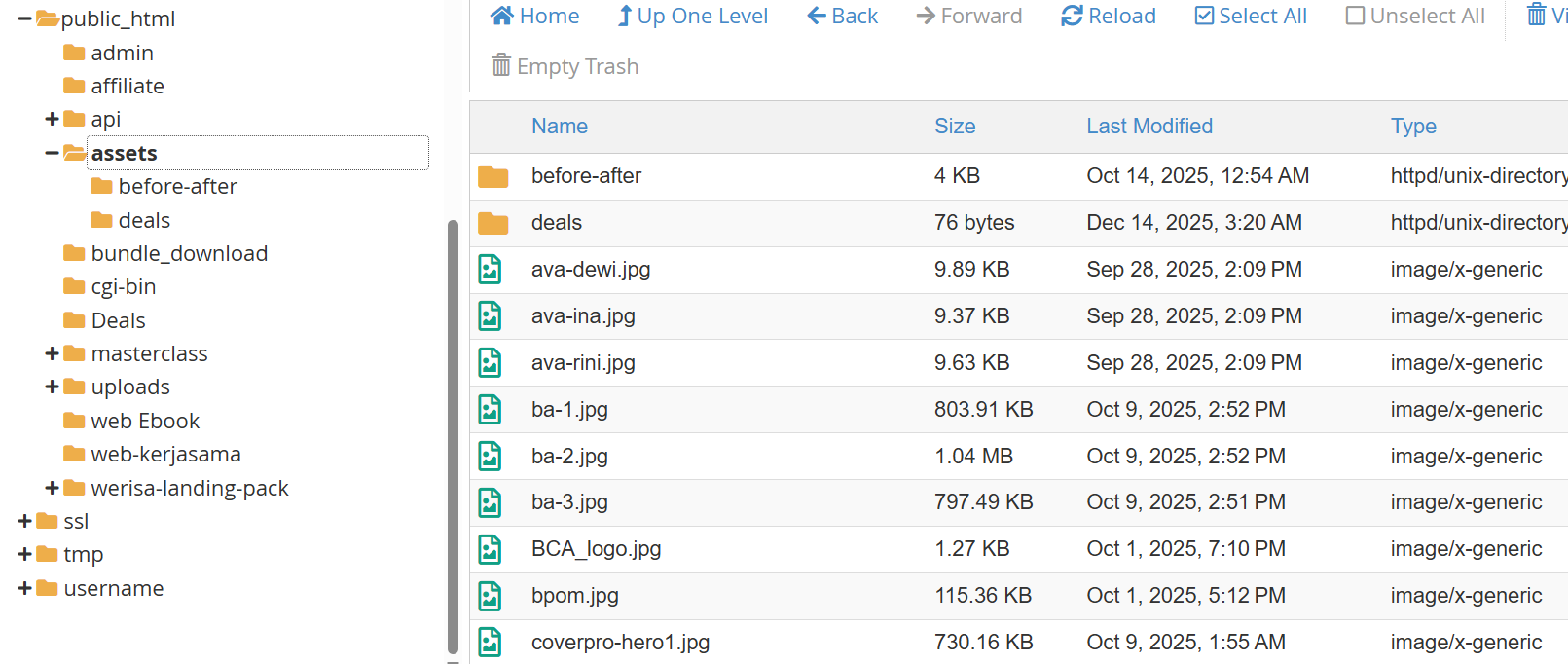Expand the ssl folder in tree
Viewport: 1568px width, 664px height.
[25, 521]
